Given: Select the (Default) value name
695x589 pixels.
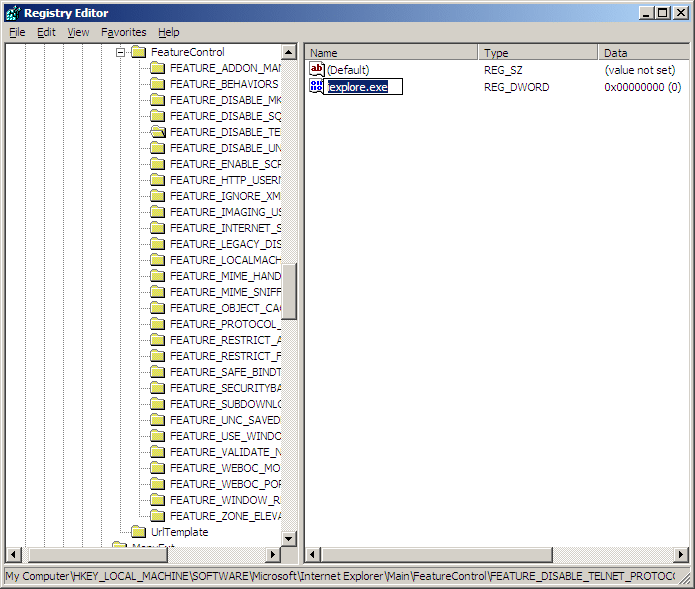Looking at the screenshot, I should tap(348, 70).
